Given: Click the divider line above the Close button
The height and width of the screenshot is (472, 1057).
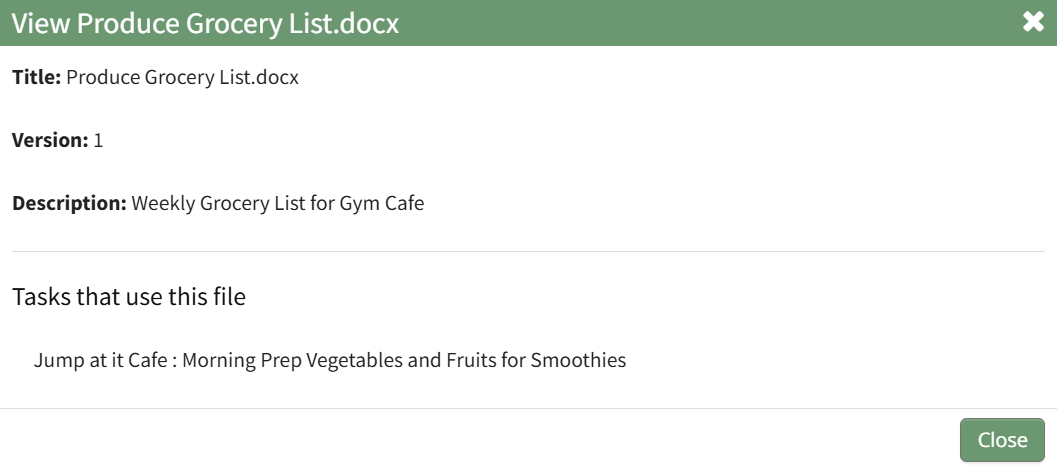Looking at the screenshot, I should coord(528,408).
